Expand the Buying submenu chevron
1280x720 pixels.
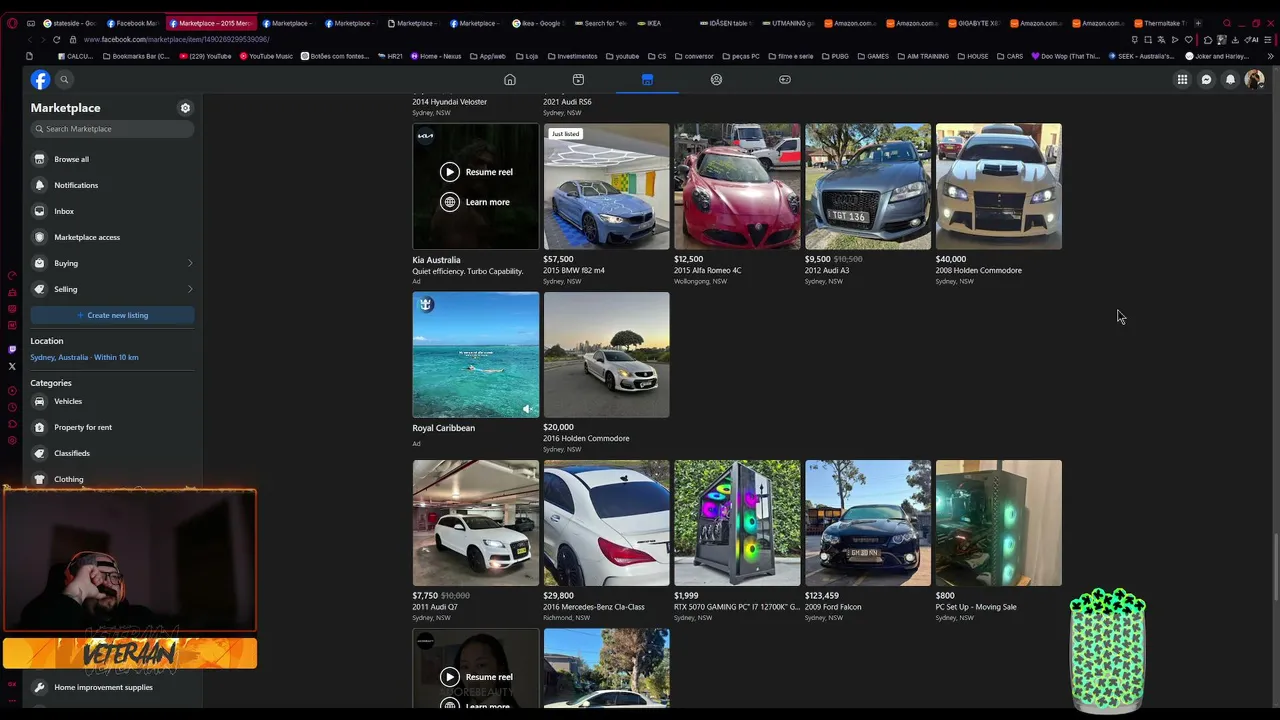coord(190,263)
